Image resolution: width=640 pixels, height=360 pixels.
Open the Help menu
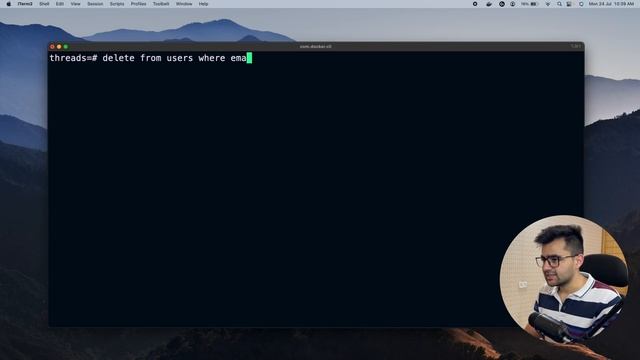click(203, 4)
